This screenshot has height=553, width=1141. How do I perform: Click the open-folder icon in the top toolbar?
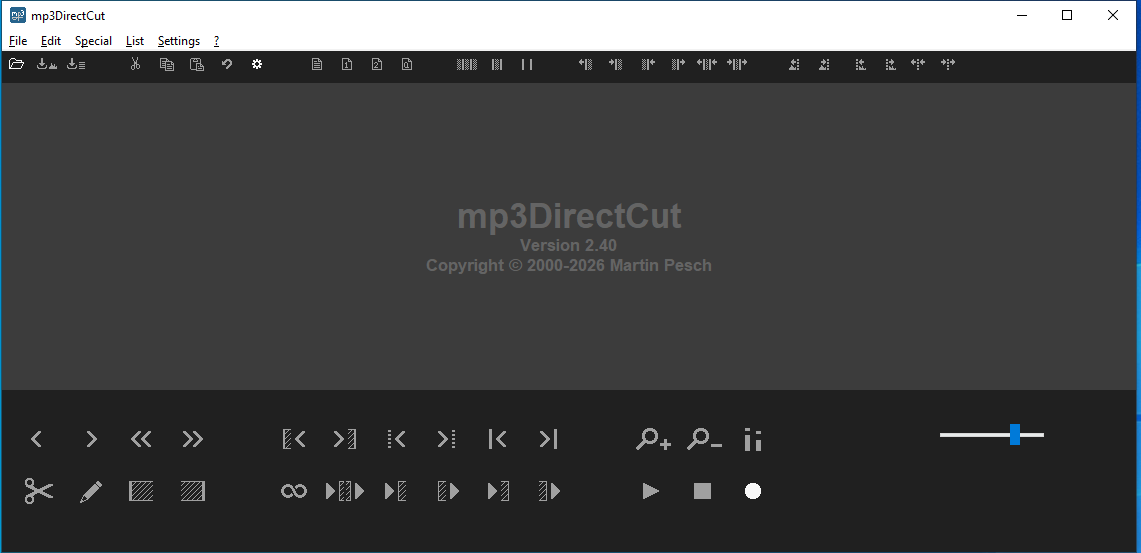click(x=16, y=64)
